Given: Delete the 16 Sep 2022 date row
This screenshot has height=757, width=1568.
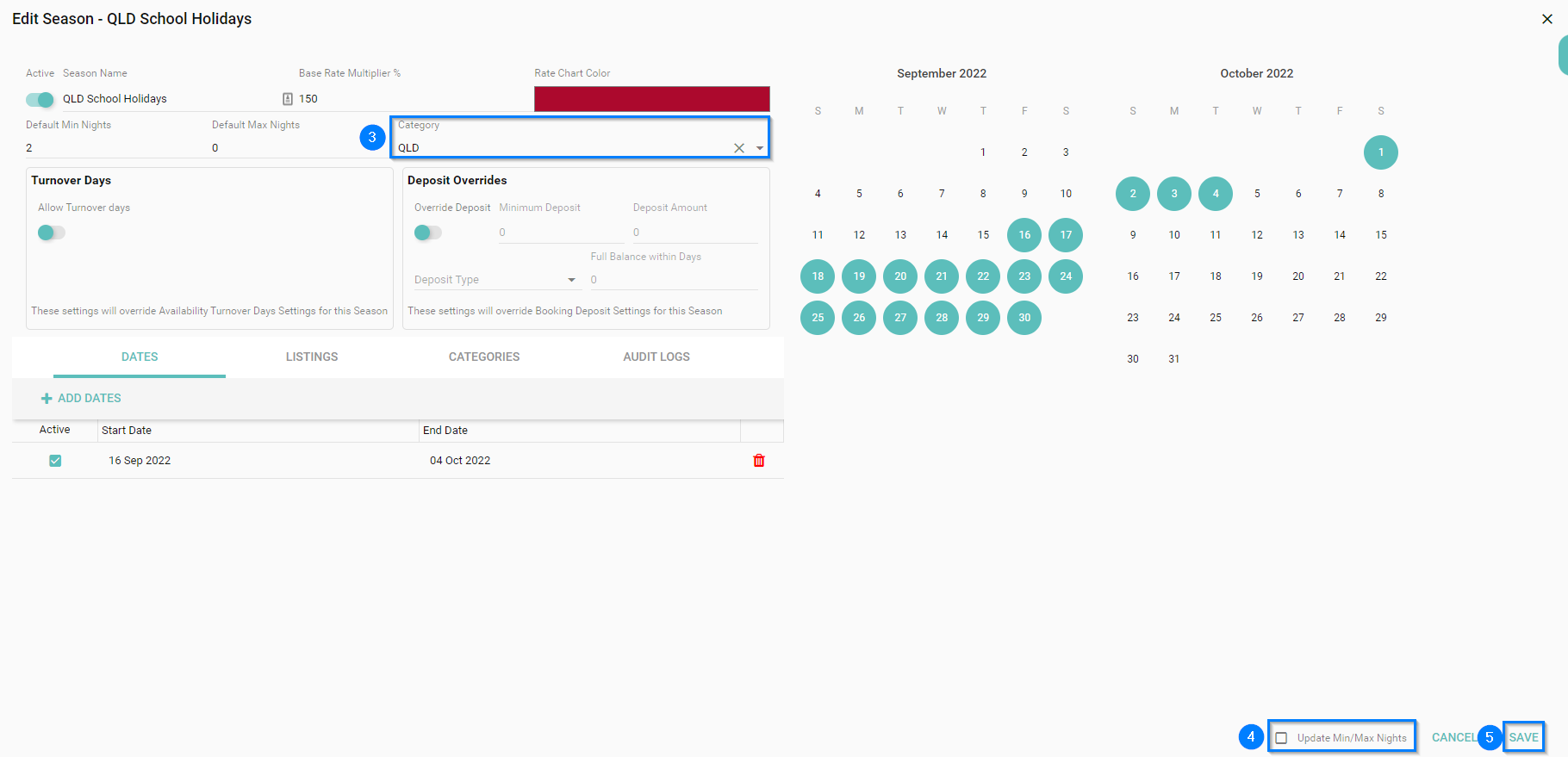Looking at the screenshot, I should 759,461.
